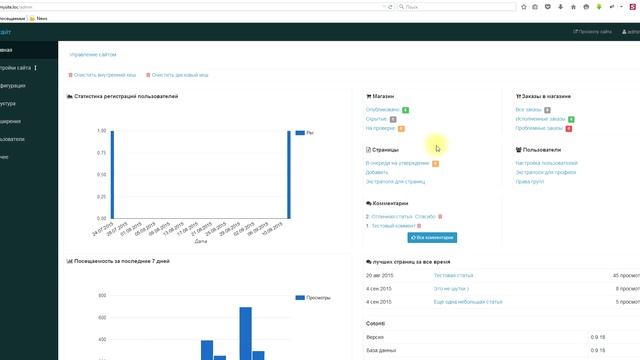Open the 'На проверке' shop link
640x360 pixels.
tap(380, 128)
